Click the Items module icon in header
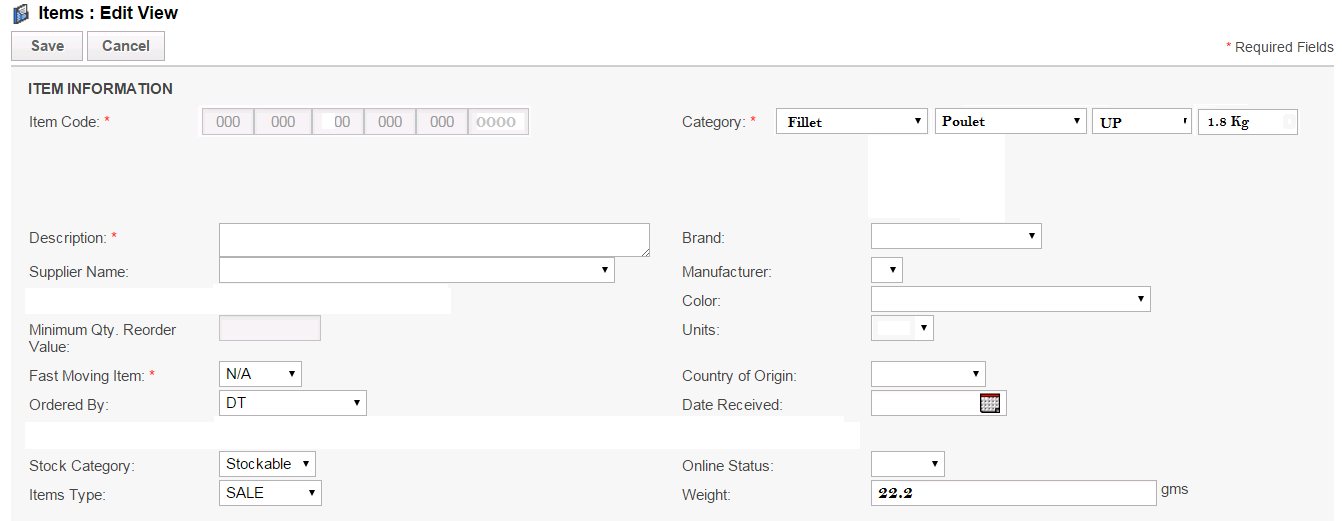The width and height of the screenshot is (1342, 521). click(x=21, y=14)
